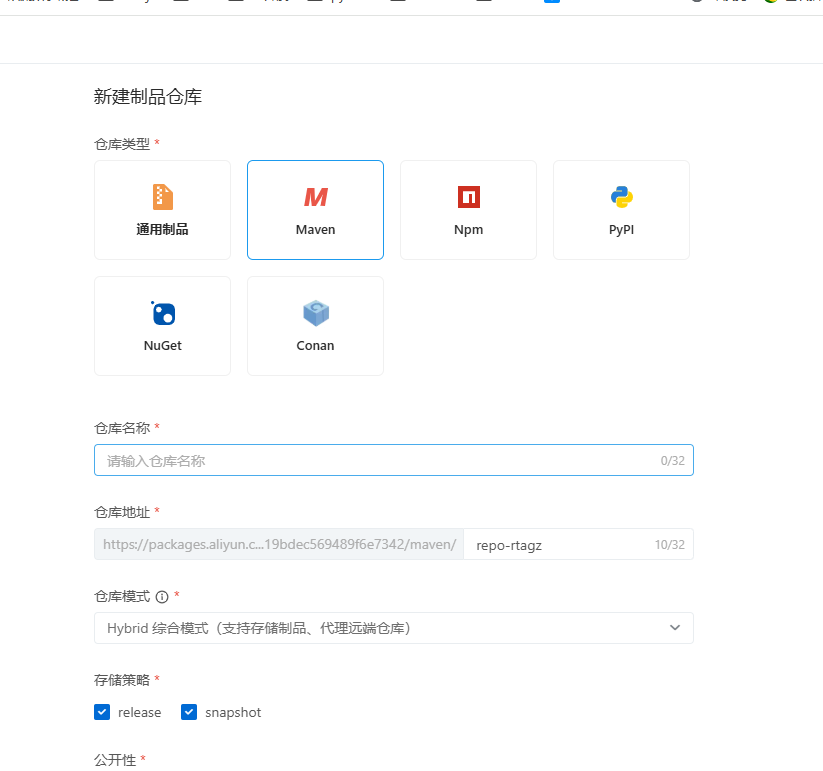Pick the Npm repository type card

(x=468, y=210)
